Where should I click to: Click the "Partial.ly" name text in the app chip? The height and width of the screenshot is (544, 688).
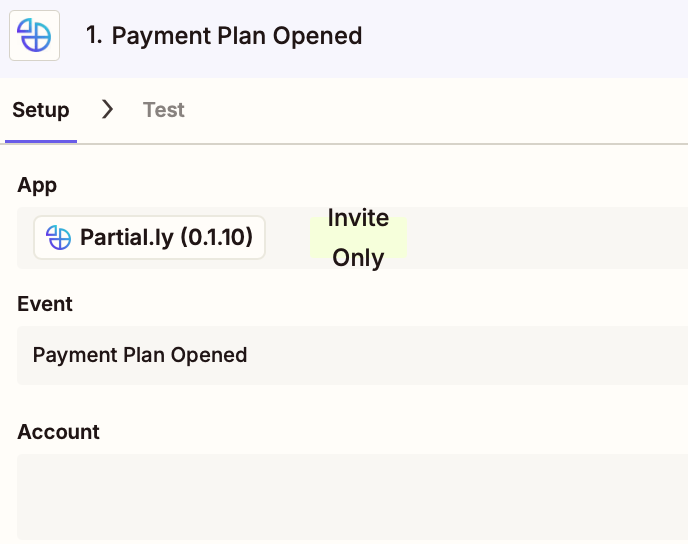coord(126,238)
